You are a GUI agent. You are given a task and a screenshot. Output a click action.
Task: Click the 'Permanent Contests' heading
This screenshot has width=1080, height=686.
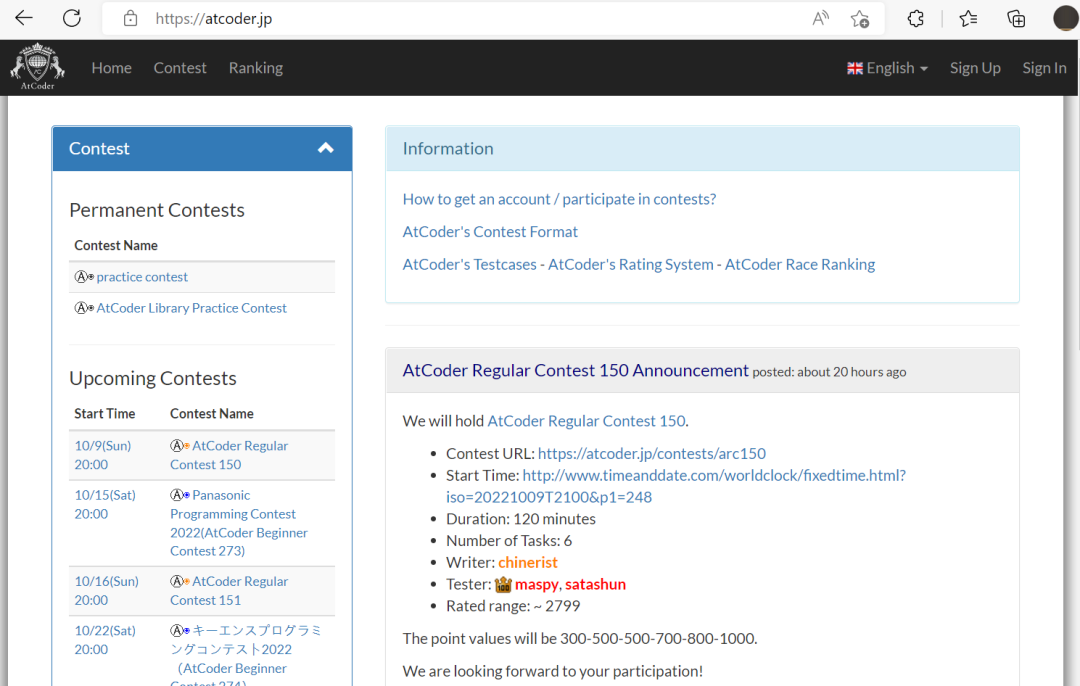[157, 210]
